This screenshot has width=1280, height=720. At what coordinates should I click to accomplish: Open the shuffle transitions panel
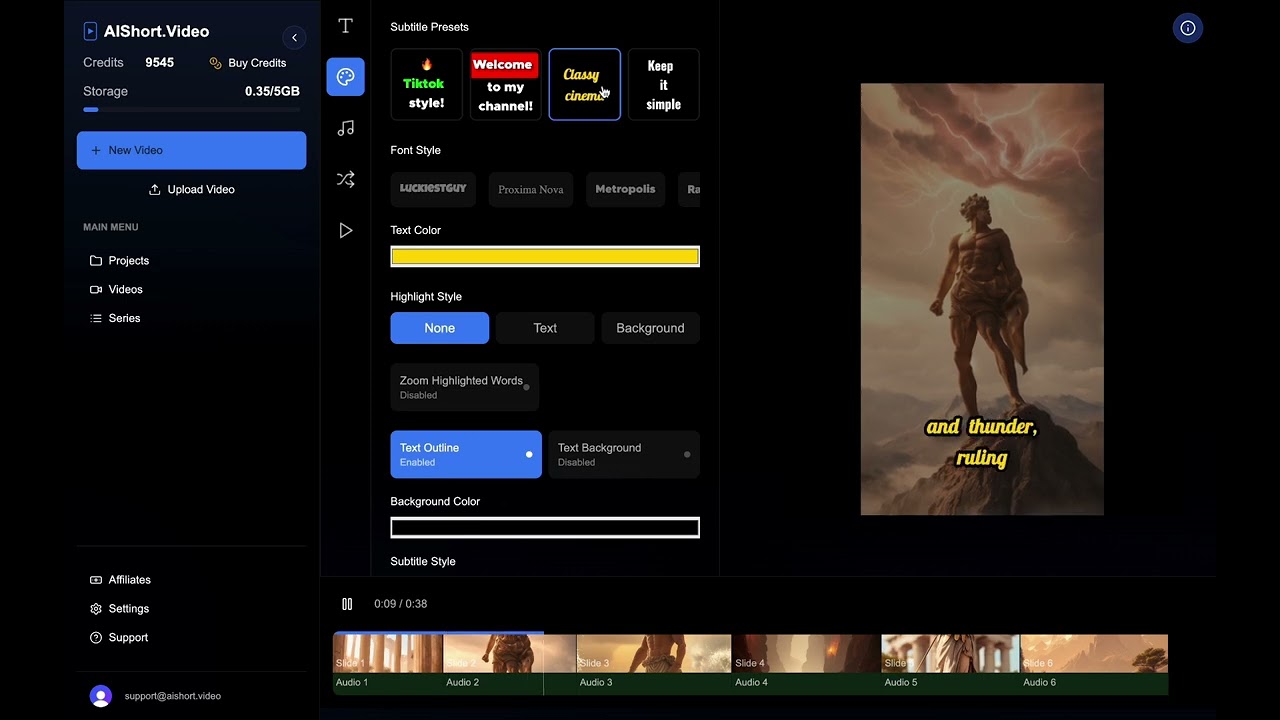point(345,180)
